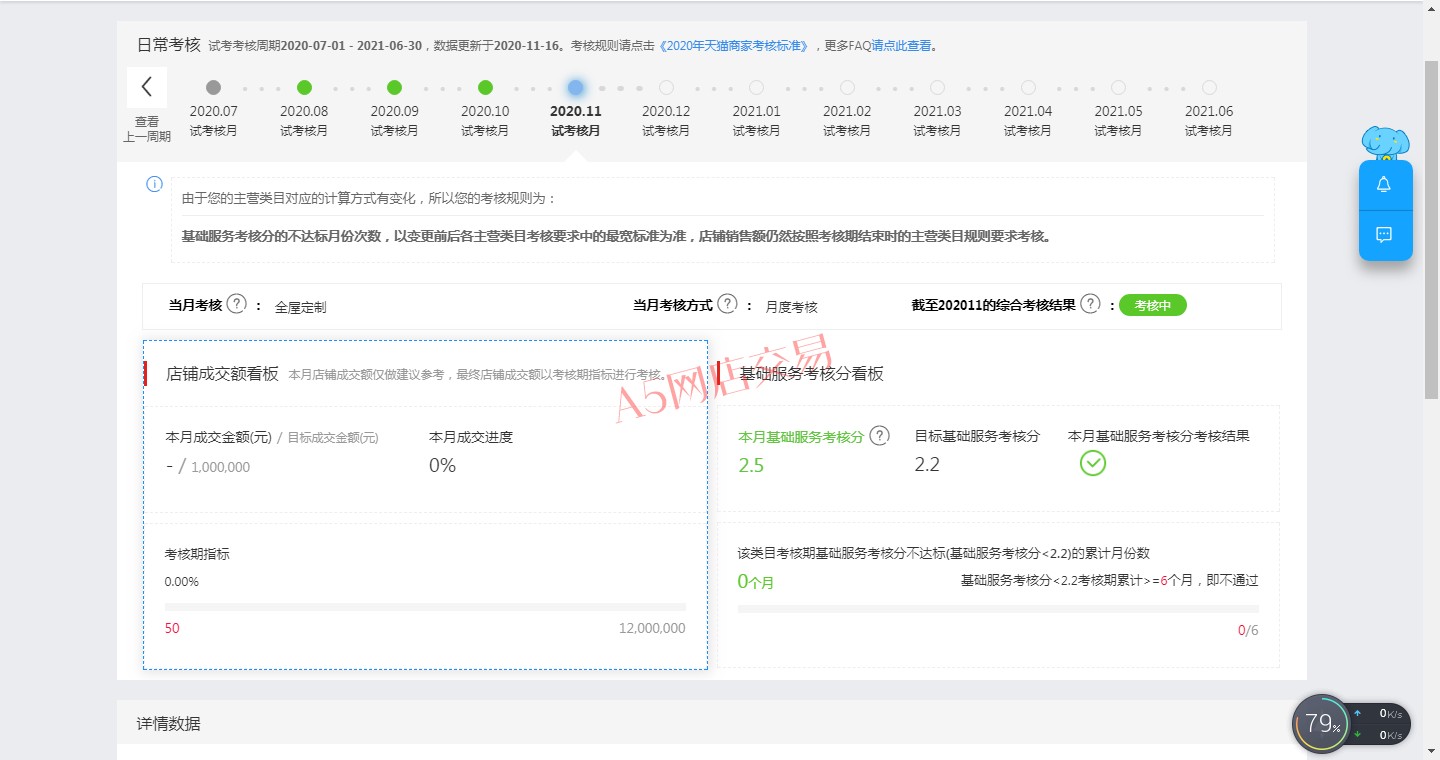Click the green checkmark result icon

click(1093, 463)
